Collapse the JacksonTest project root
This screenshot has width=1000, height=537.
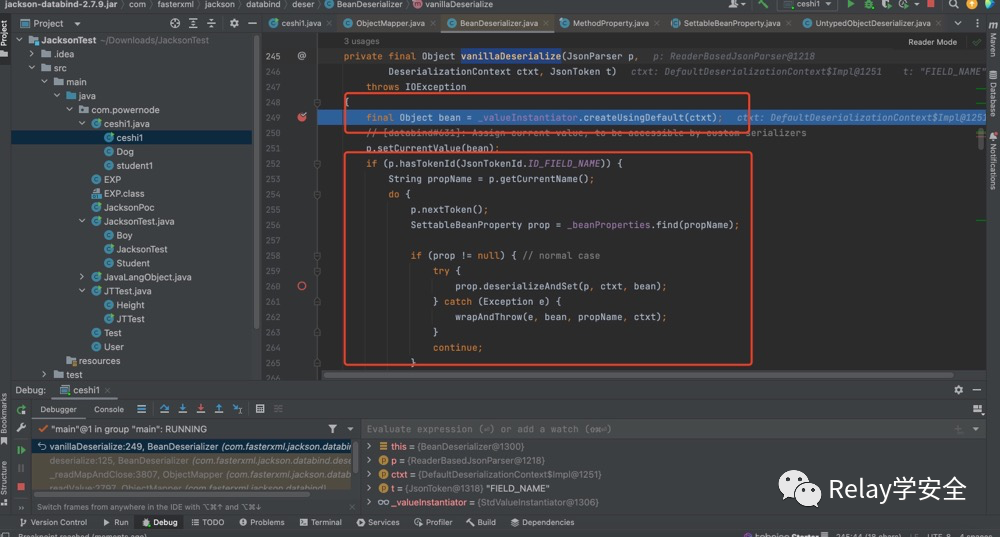[19, 40]
